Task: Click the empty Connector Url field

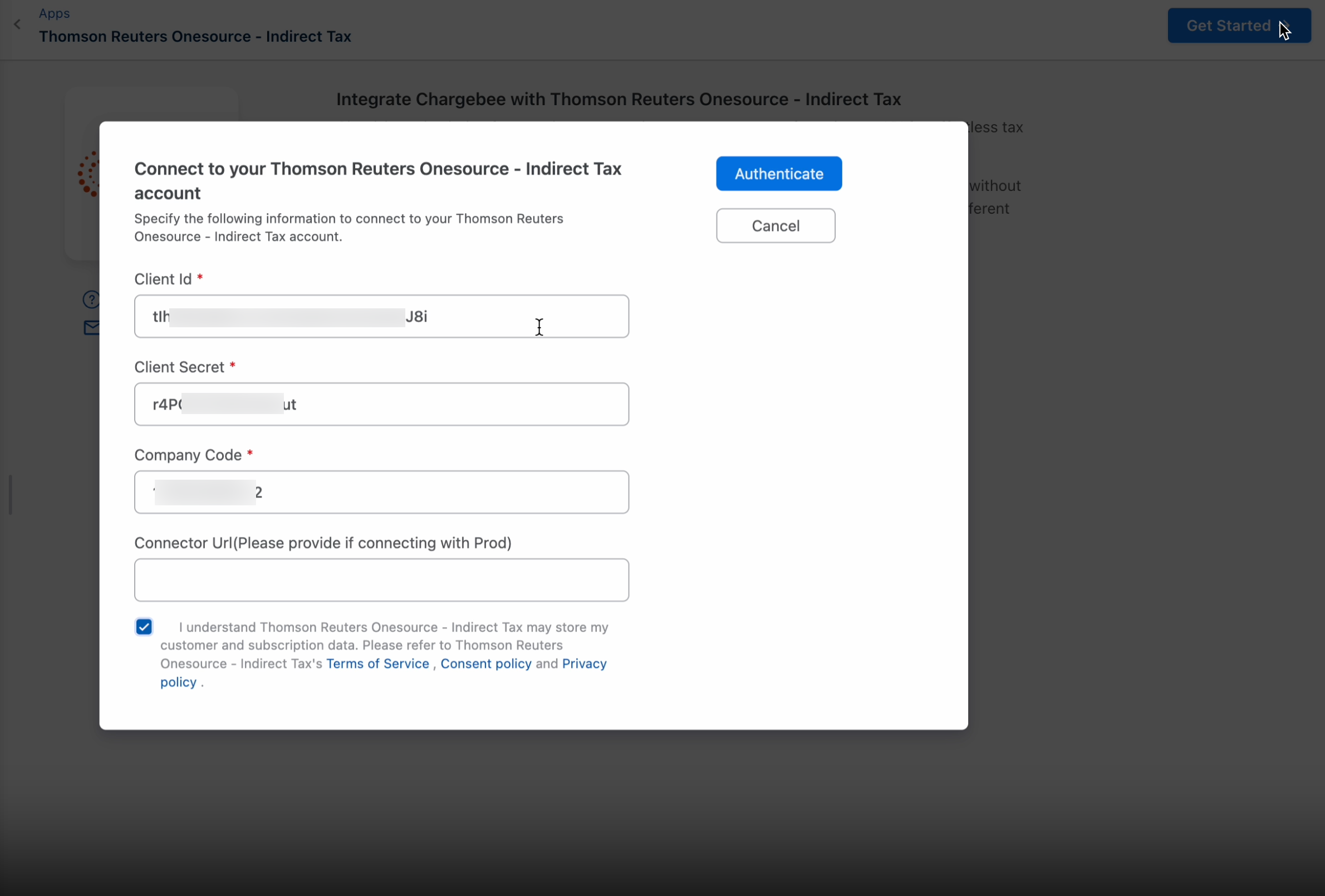Action: pos(381,580)
